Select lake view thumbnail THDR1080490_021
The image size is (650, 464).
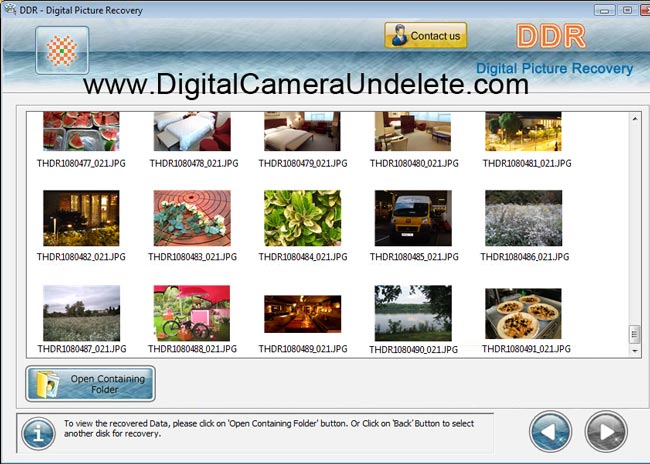coord(413,313)
